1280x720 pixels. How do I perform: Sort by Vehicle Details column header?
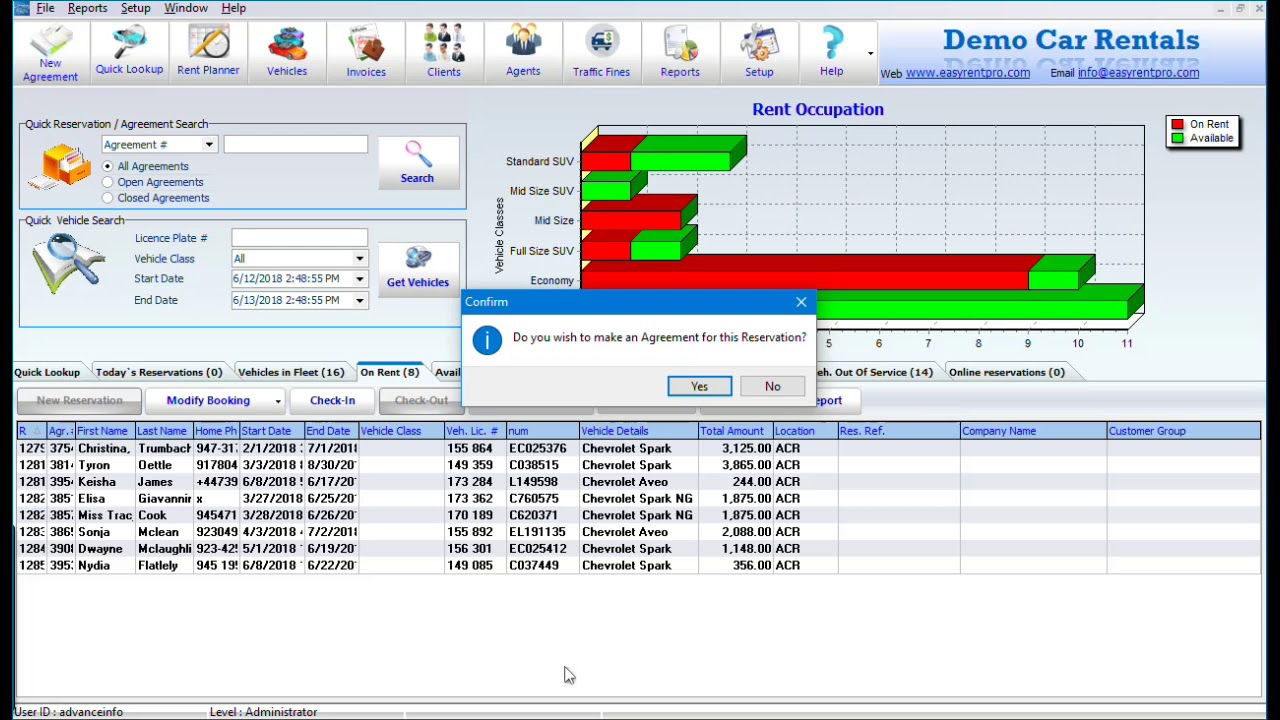click(638, 431)
